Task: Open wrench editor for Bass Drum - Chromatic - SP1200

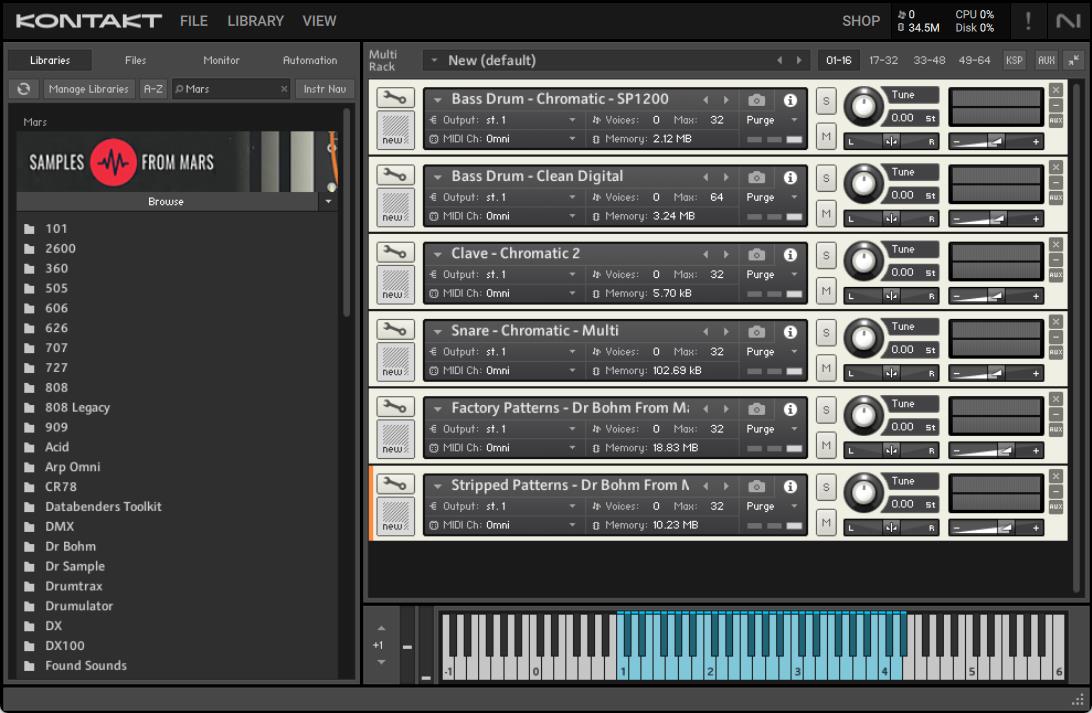Action: click(395, 98)
